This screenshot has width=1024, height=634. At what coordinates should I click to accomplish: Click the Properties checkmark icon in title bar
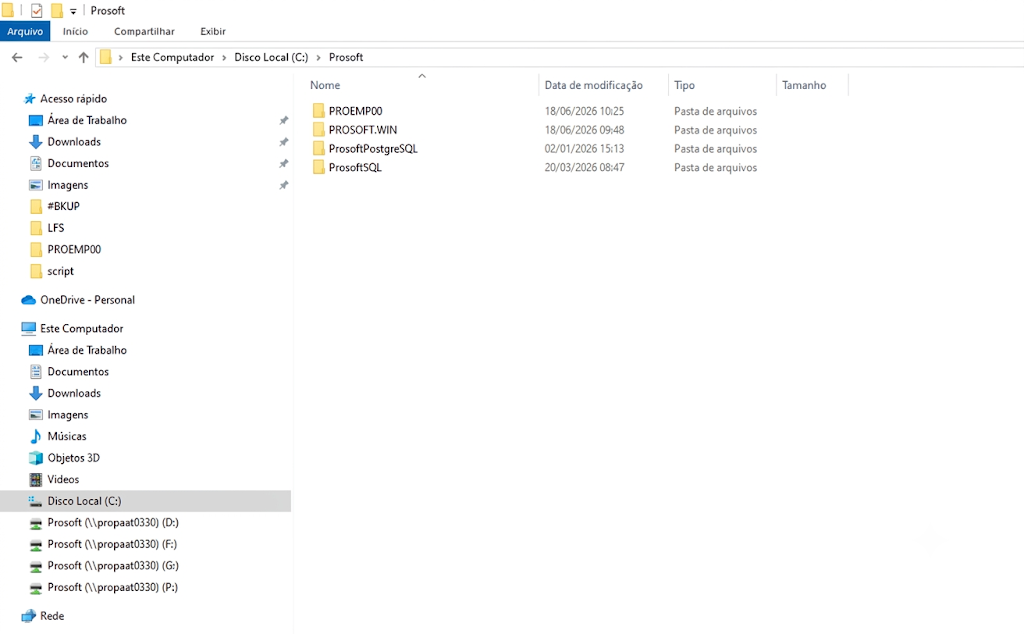pos(37,10)
